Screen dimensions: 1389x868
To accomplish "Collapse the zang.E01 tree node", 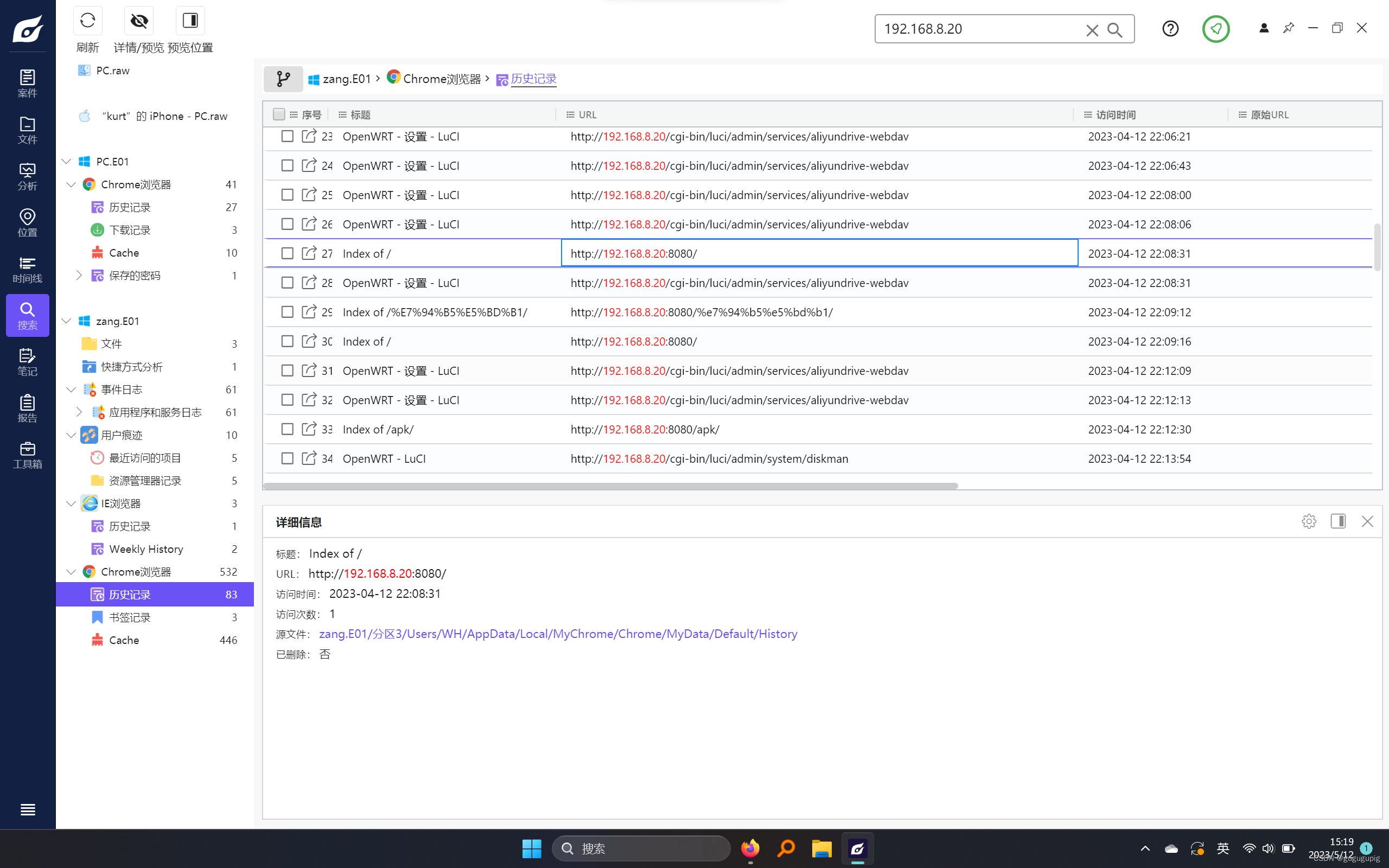I will tap(67, 320).
